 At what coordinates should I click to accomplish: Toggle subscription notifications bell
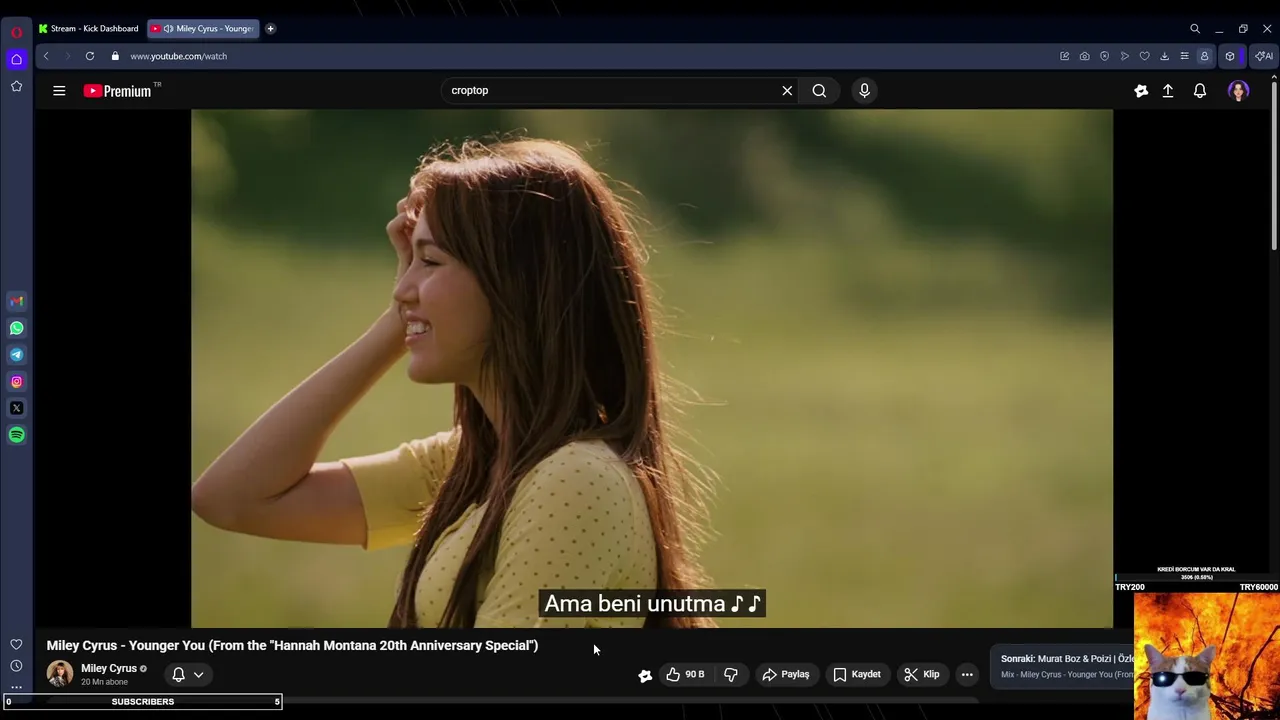click(x=178, y=674)
